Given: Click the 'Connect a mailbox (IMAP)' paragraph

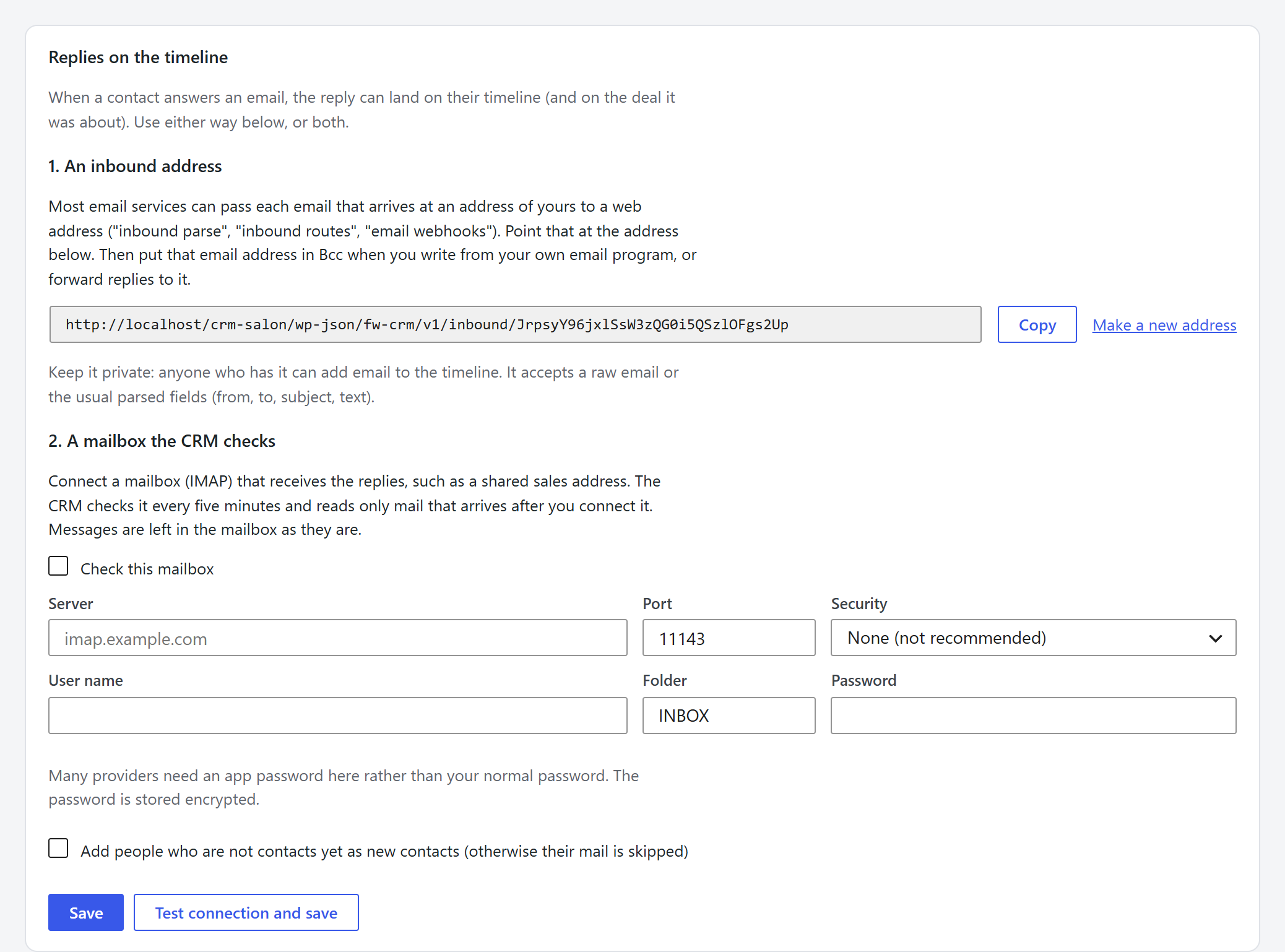Looking at the screenshot, I should point(355,506).
